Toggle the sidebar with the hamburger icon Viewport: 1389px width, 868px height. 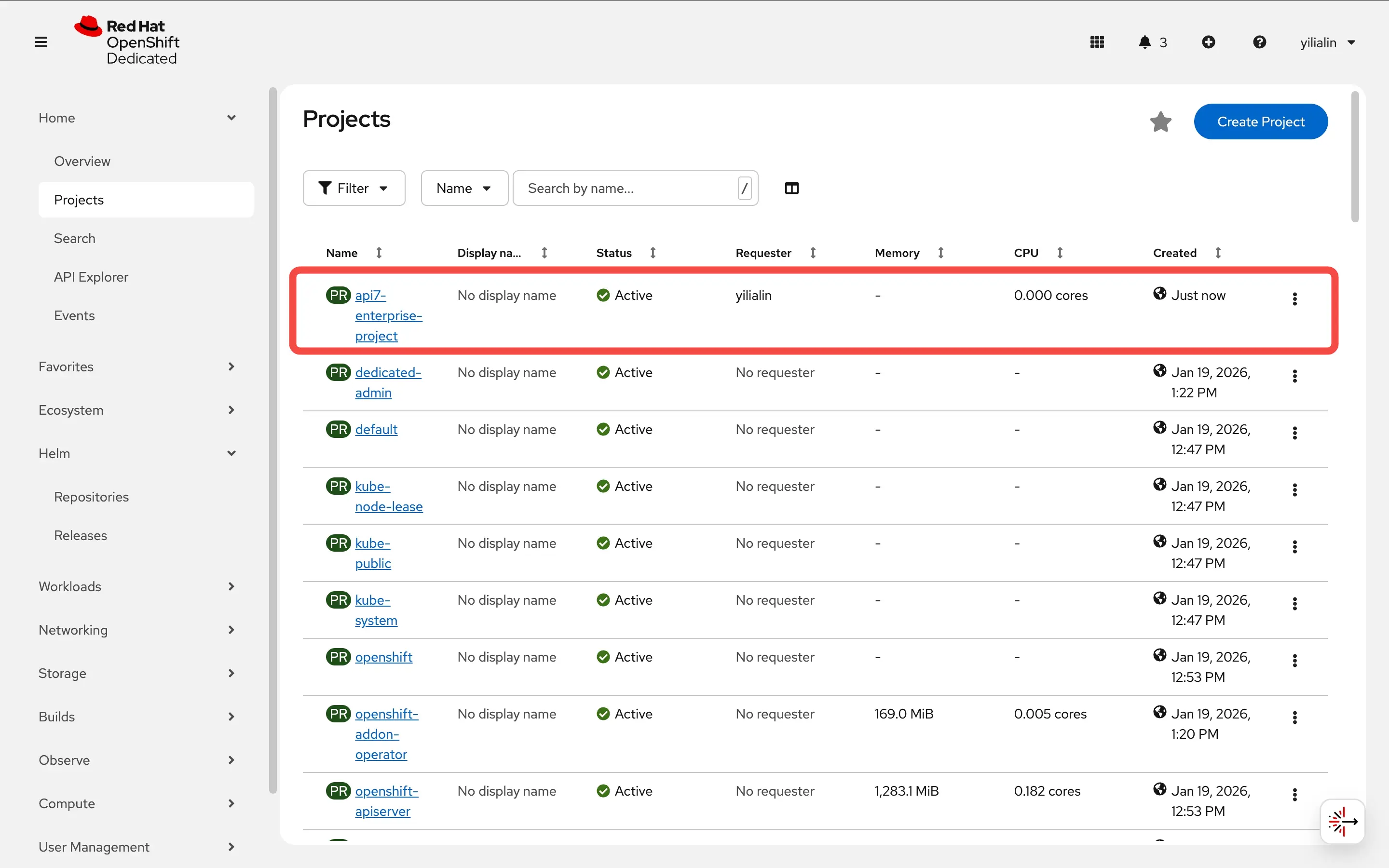coord(40,41)
